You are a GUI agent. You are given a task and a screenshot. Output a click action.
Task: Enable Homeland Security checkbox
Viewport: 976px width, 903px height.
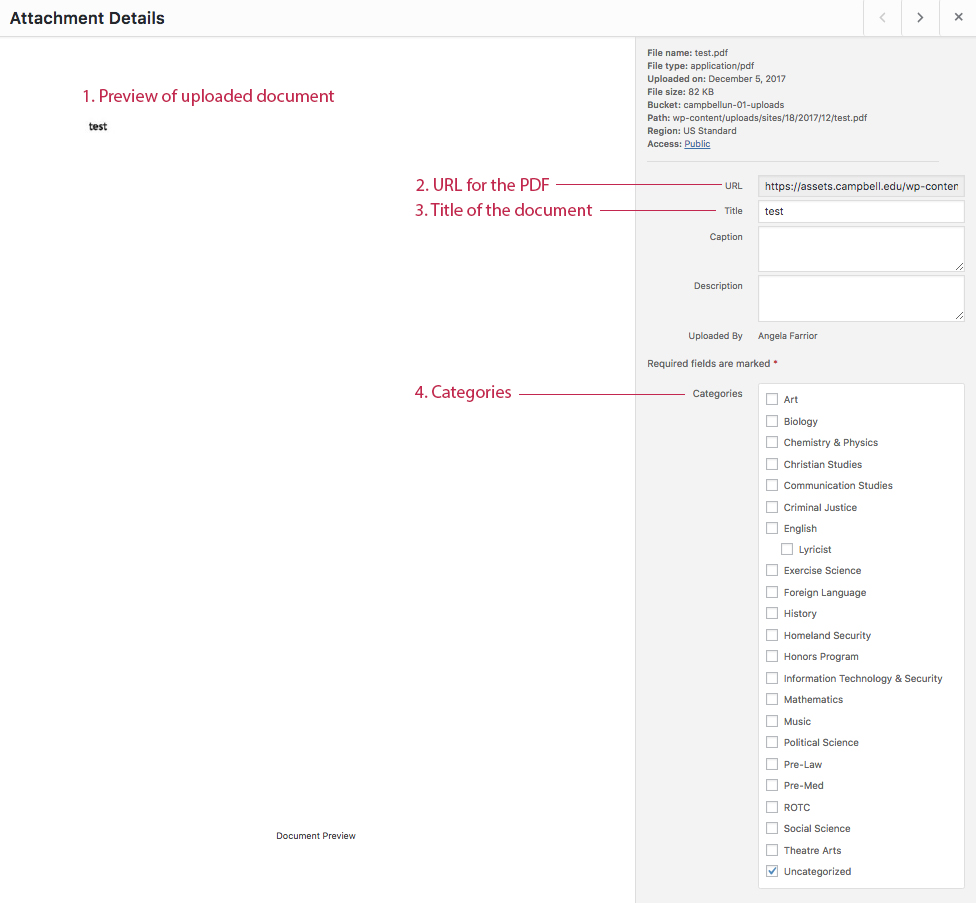772,635
